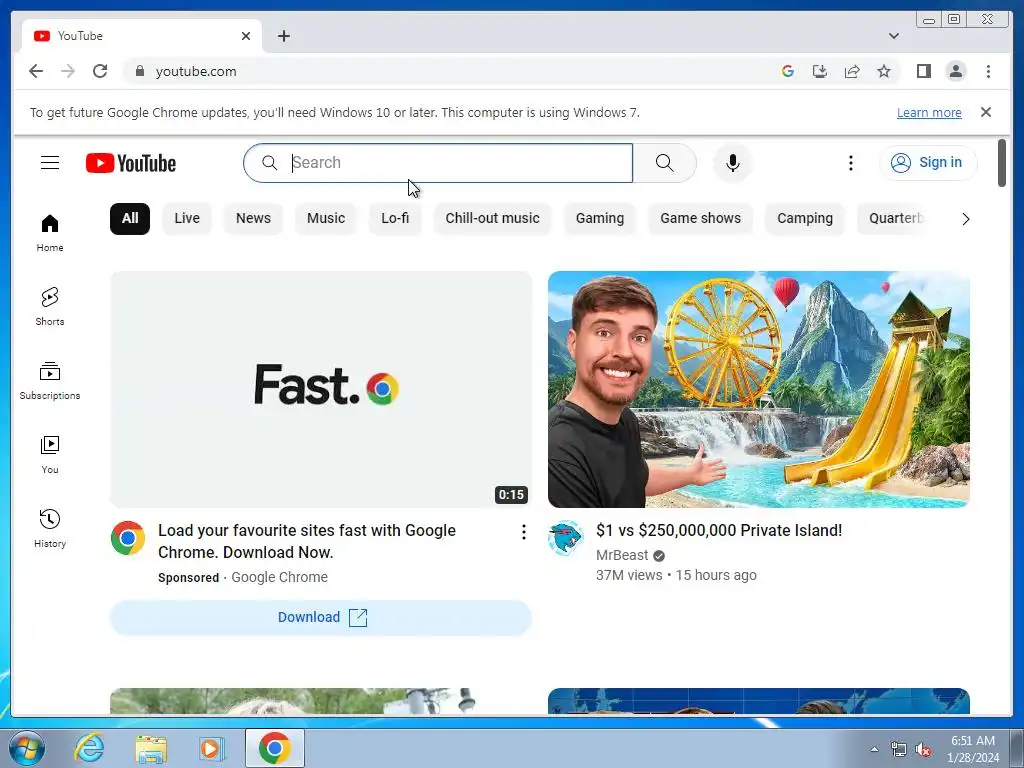The height and width of the screenshot is (768, 1024).
Task: Click the taskbar clock showing 6:51 AM
Action: (972, 749)
